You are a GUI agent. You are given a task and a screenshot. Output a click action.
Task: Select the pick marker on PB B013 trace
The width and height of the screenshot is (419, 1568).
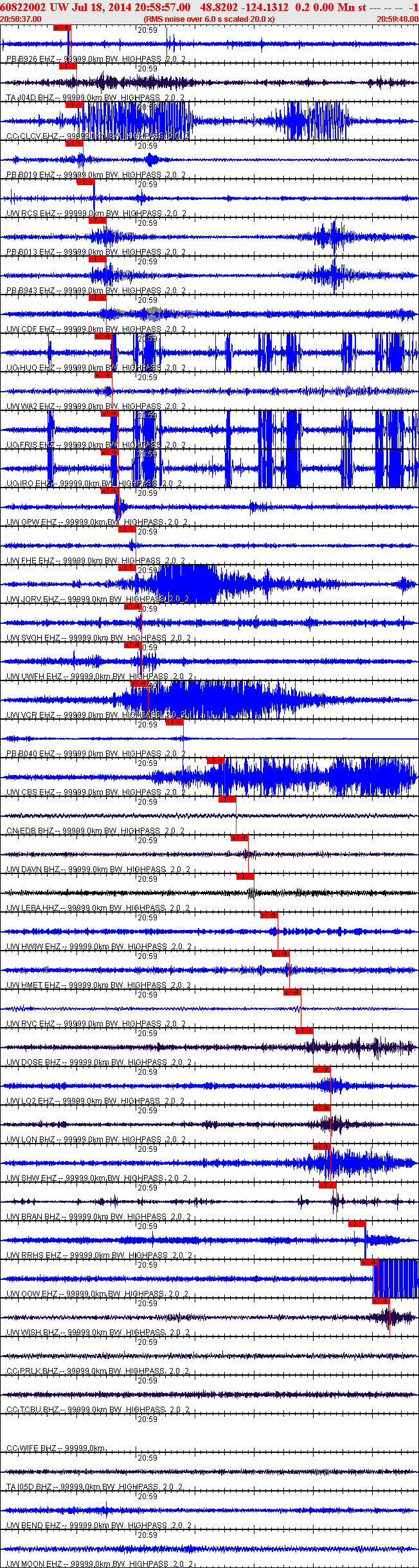pos(97,221)
